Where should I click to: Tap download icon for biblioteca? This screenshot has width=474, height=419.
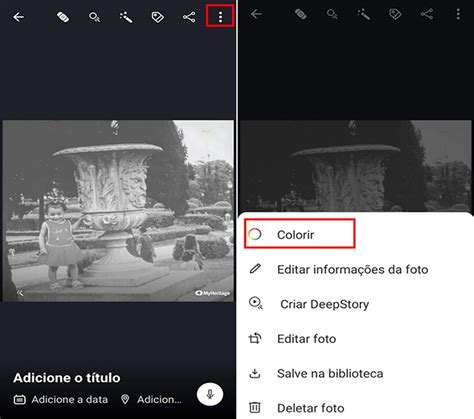coord(255,373)
